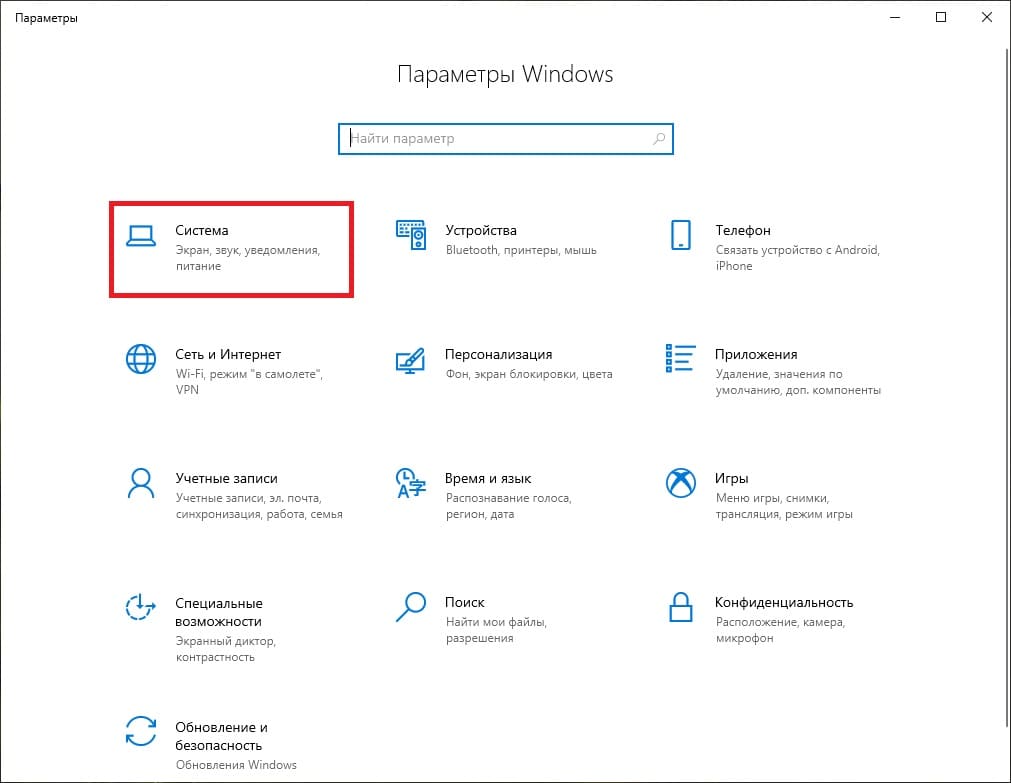Open the 'Время и язык' title
This screenshot has width=1011, height=783.
[487, 479]
